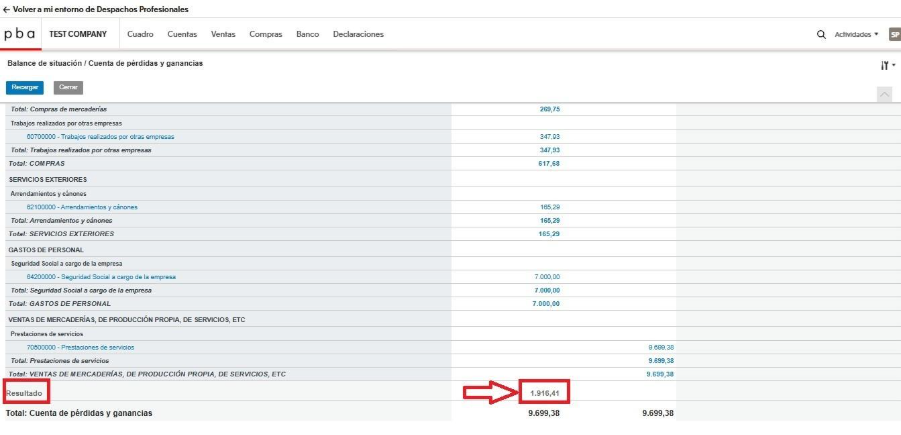901x435 pixels.
Task: Click the Cerrar button
Action: pyautogui.click(x=68, y=87)
